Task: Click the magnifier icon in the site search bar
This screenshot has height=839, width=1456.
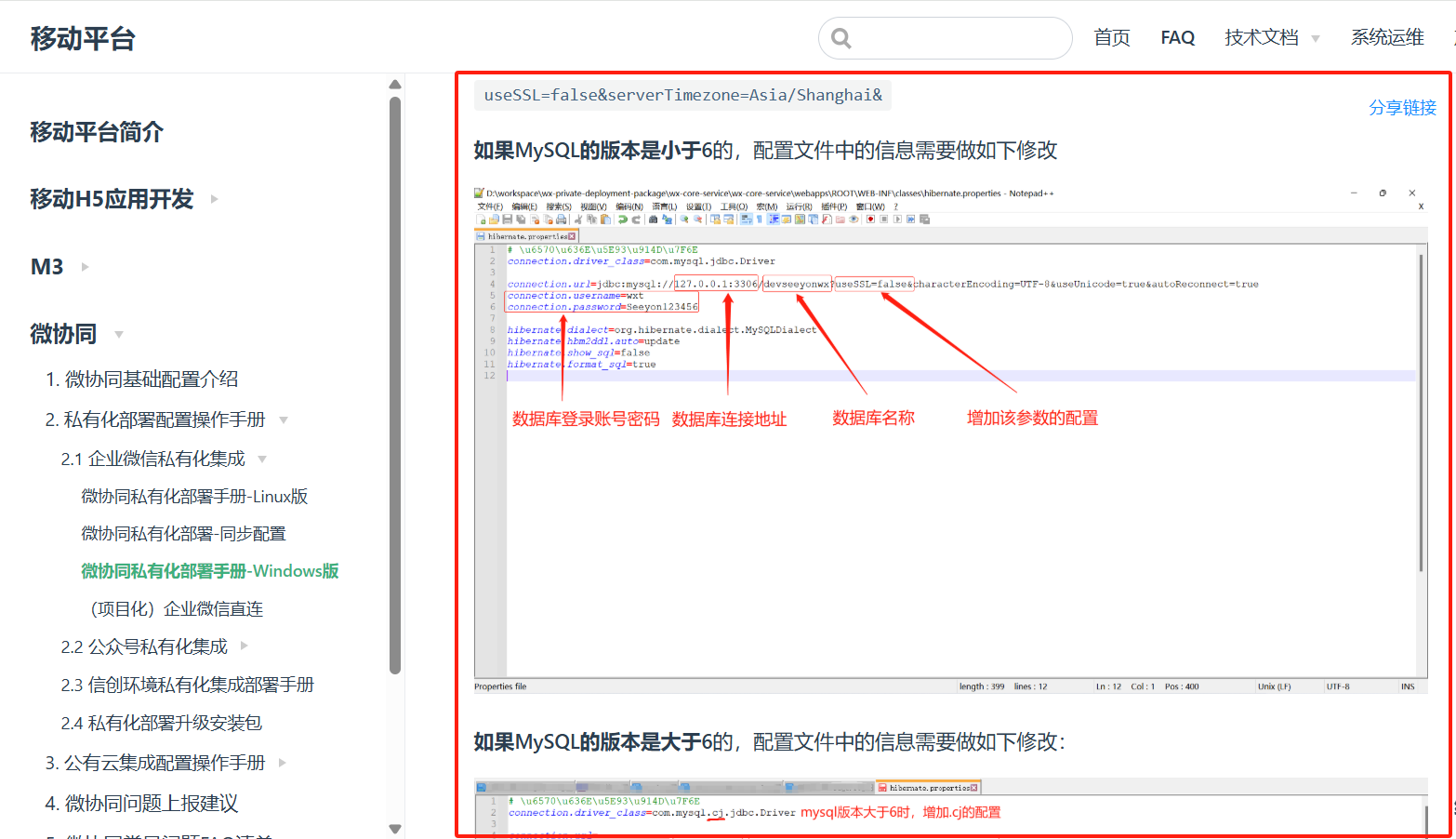Action: click(x=841, y=38)
